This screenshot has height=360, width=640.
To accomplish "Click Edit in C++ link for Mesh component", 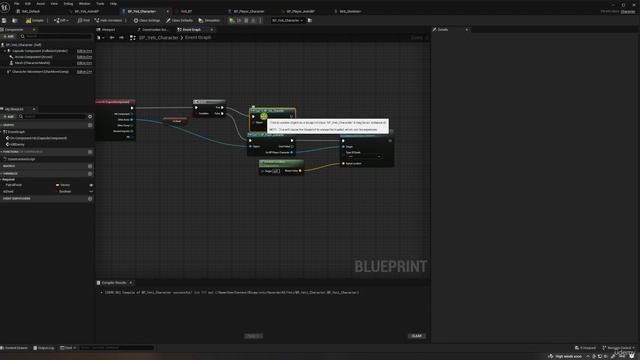I will [84, 63].
